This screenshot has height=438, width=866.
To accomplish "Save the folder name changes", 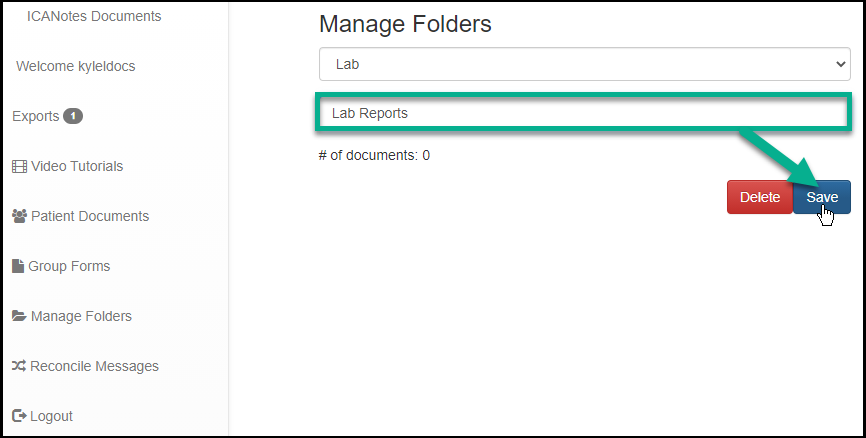I will point(822,197).
